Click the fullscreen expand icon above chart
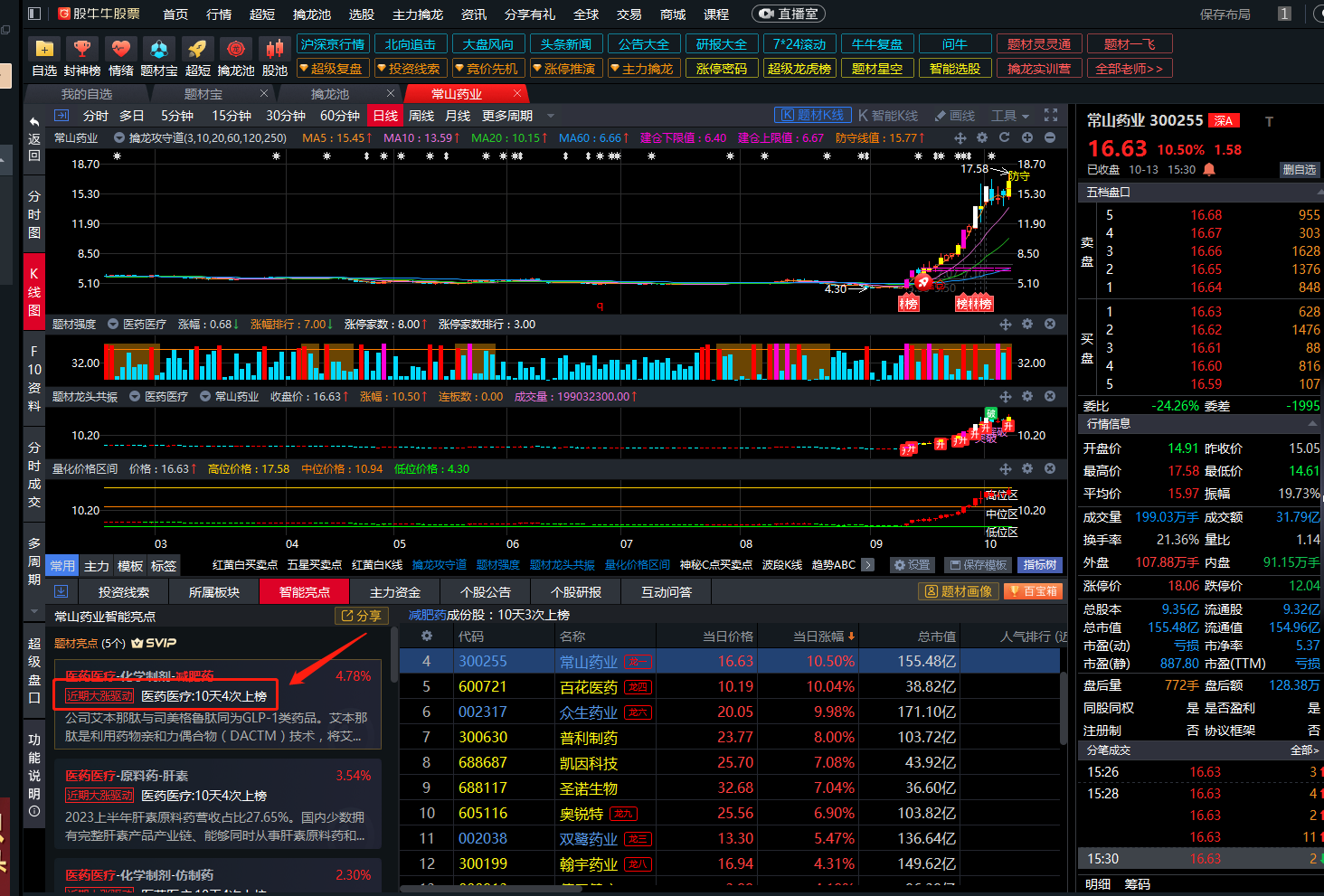The width and height of the screenshot is (1324, 896). 1050,116
